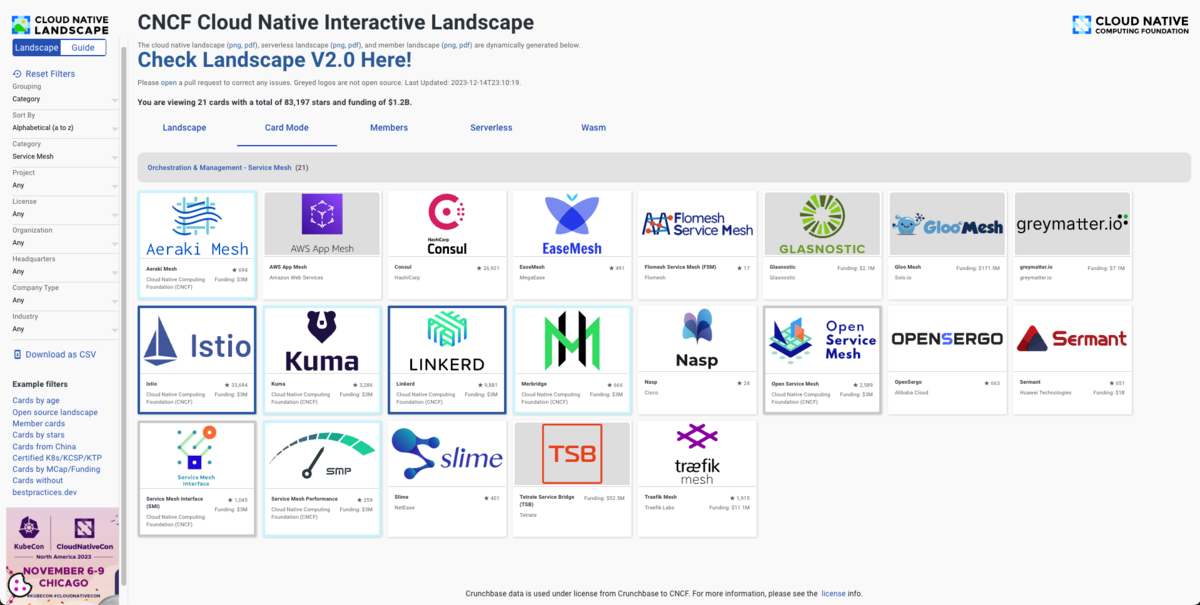Open the Tetrate Service Bridge TSB card
The image size is (1200, 605).
572,479
